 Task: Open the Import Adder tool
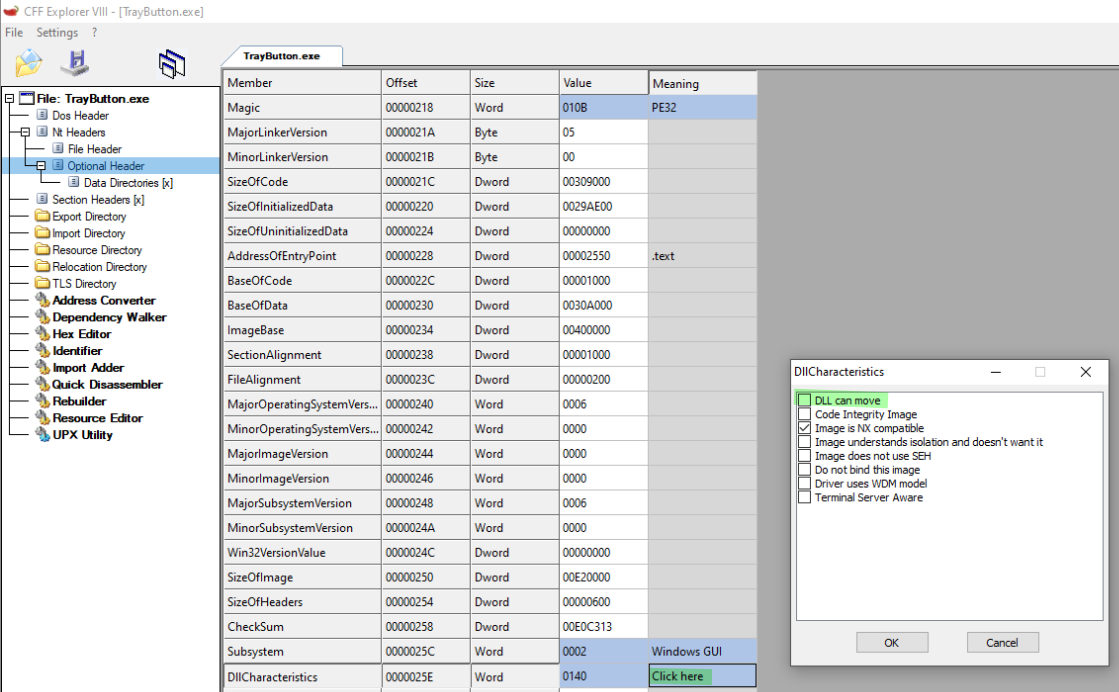click(x=88, y=367)
